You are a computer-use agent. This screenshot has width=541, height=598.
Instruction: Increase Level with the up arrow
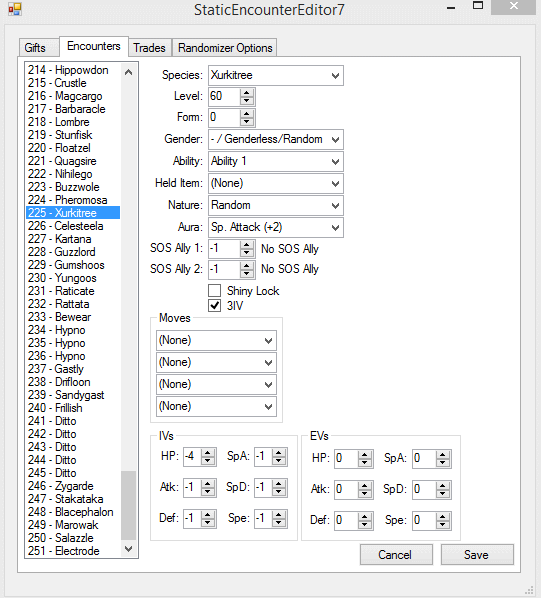tap(247, 93)
